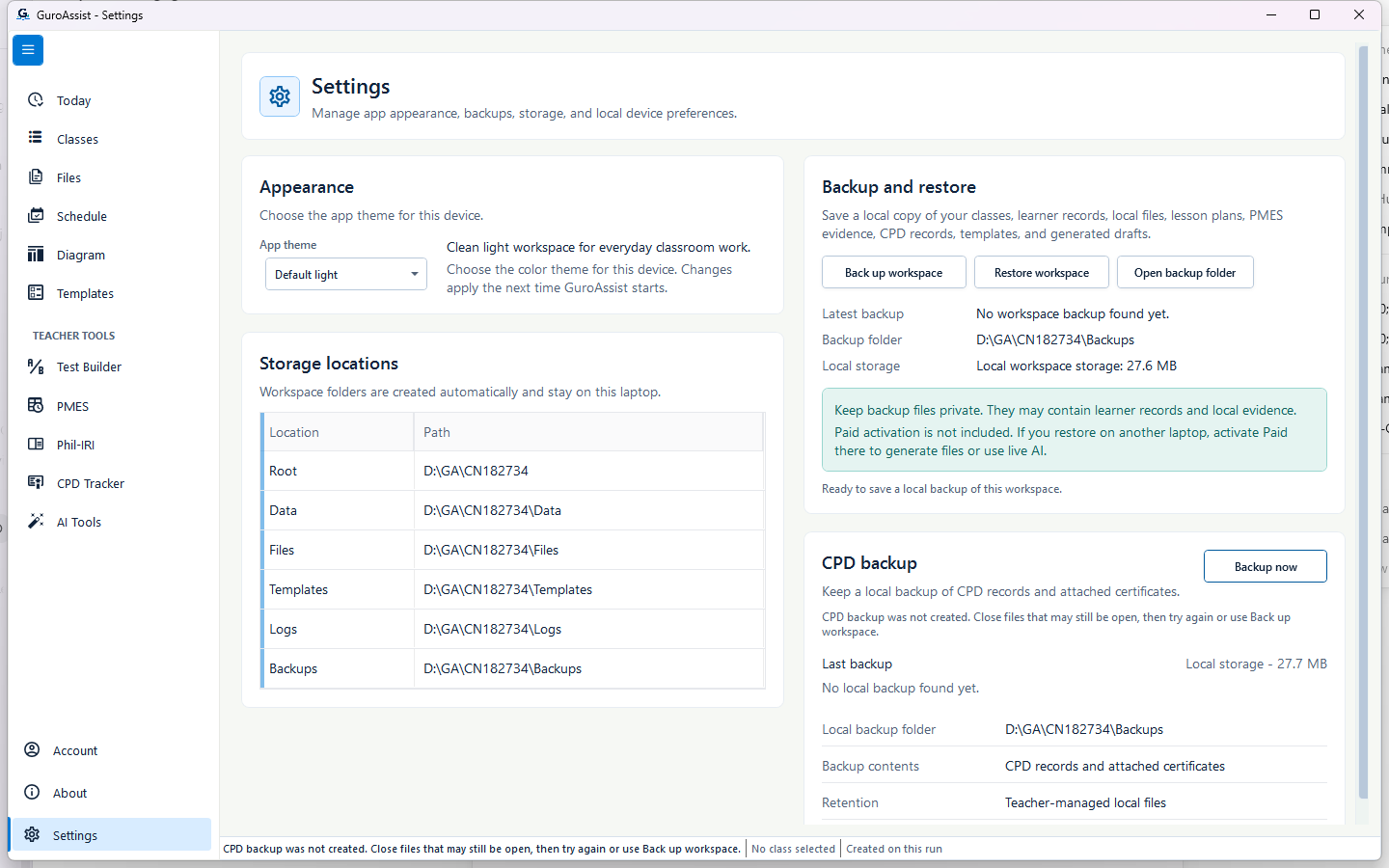Maximize the GuroAssist window
Image resolution: width=1389 pixels, height=868 pixels.
pyautogui.click(x=1315, y=14)
